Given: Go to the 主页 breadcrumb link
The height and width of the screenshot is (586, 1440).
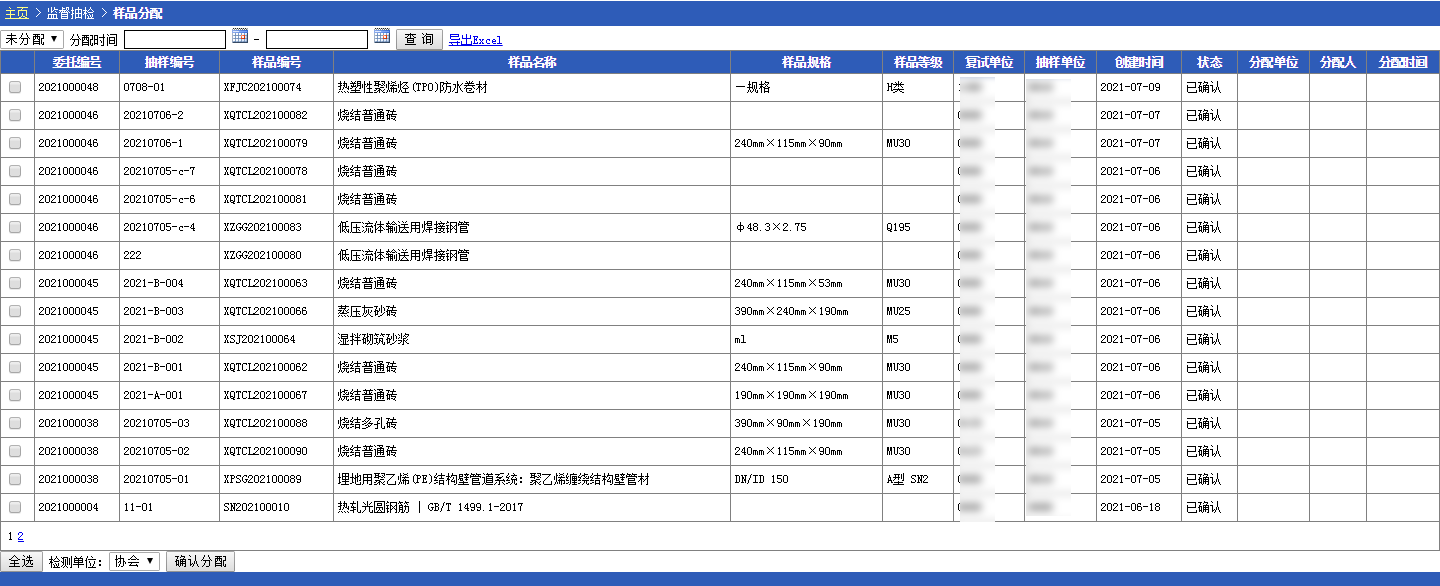Looking at the screenshot, I should [x=16, y=13].
